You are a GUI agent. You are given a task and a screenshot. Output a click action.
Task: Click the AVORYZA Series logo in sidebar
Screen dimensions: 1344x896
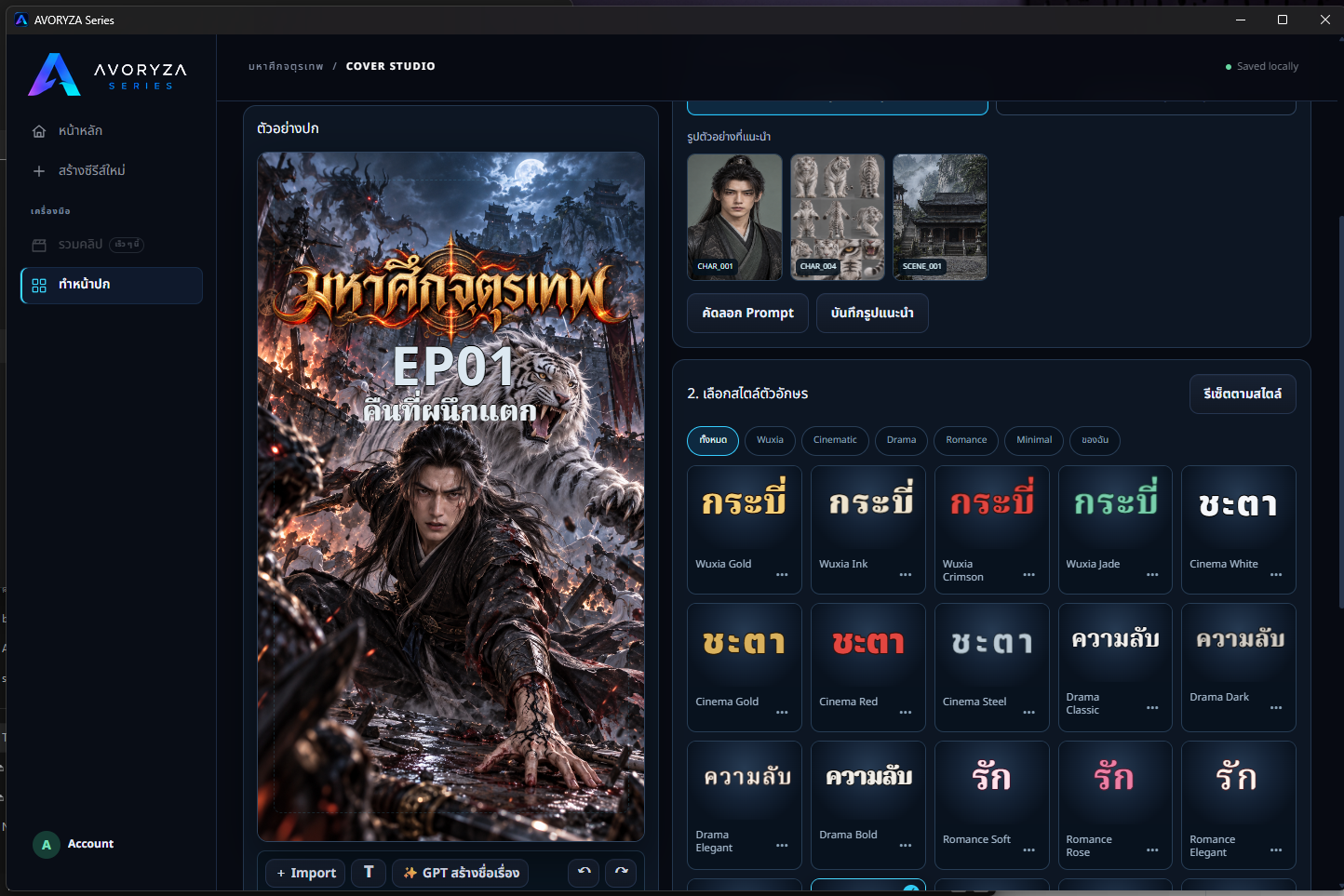coord(108,74)
